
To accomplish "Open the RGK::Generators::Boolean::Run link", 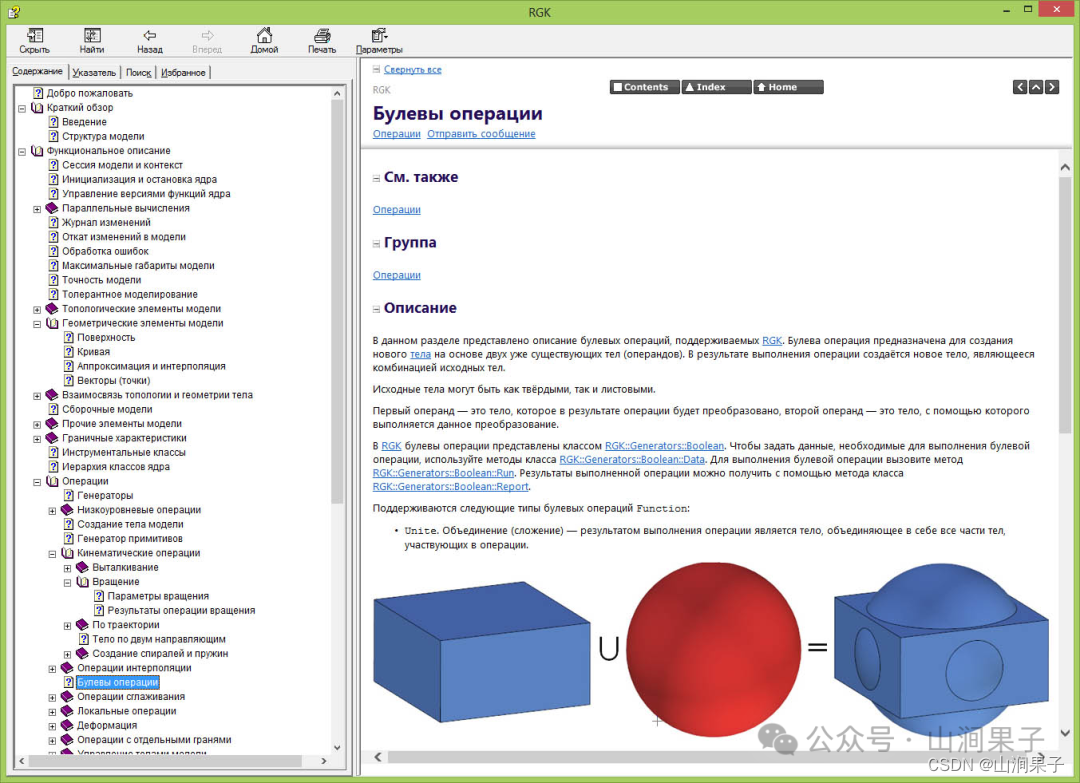I will click(x=444, y=473).
